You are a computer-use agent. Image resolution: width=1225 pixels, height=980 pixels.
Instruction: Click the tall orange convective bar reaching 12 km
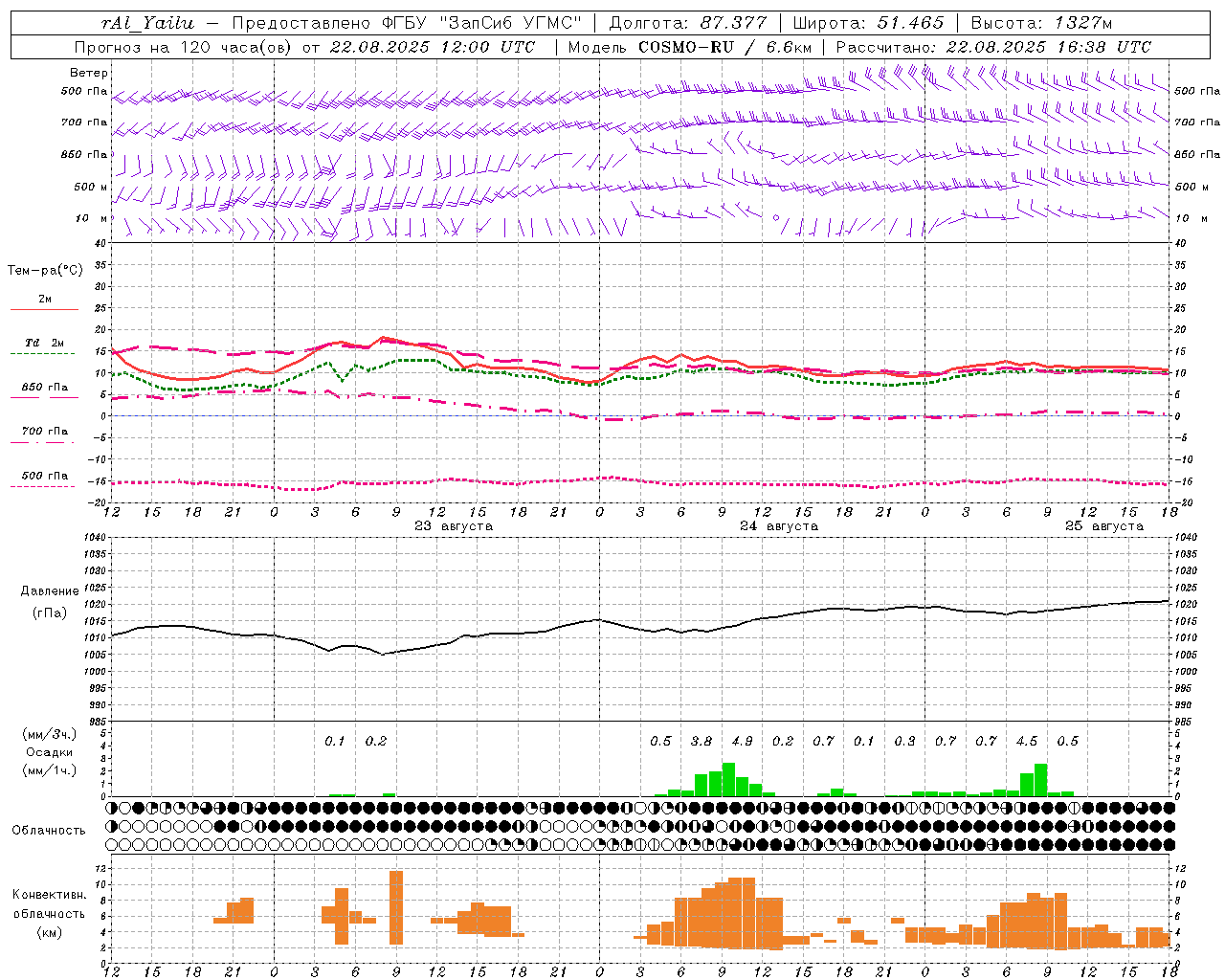(x=396, y=907)
